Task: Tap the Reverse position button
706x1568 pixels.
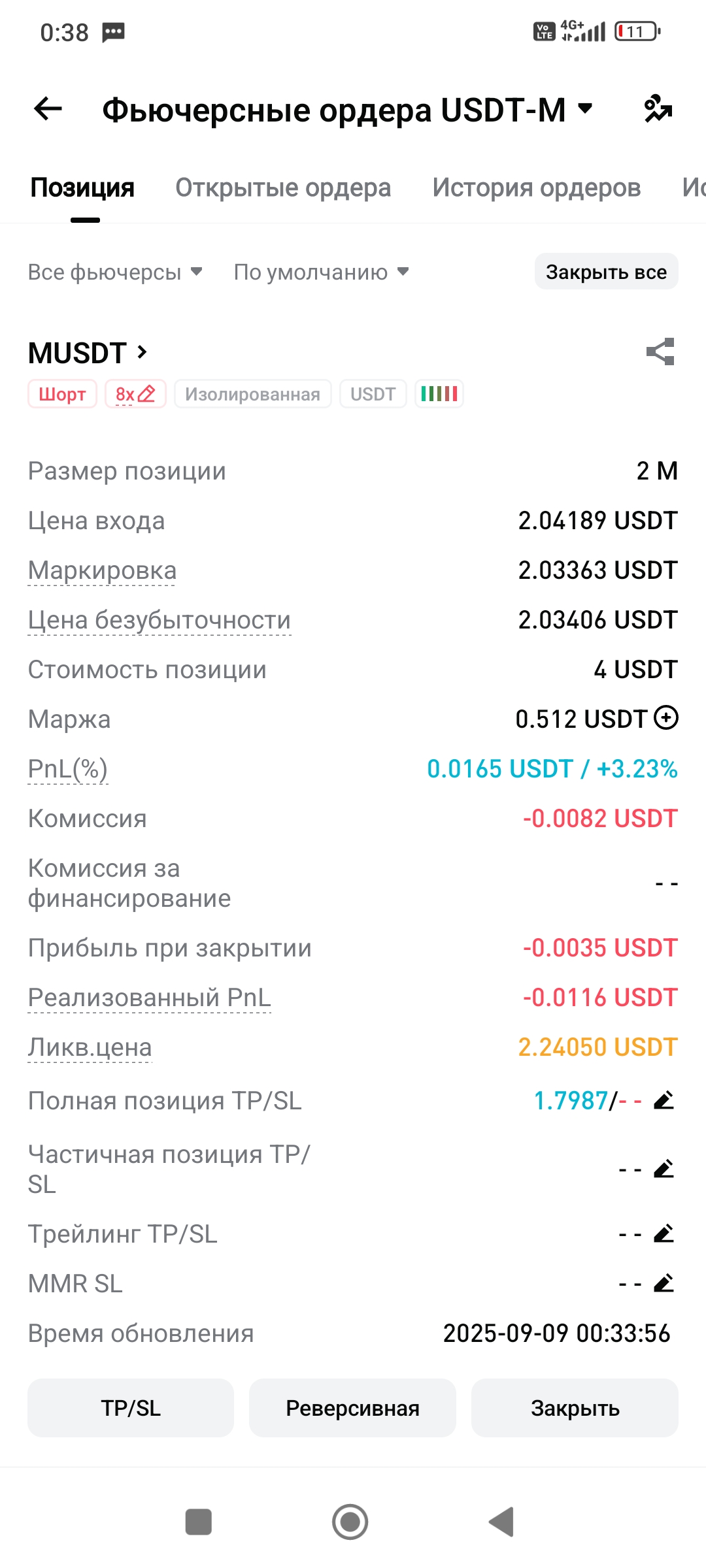Action: pos(352,1408)
